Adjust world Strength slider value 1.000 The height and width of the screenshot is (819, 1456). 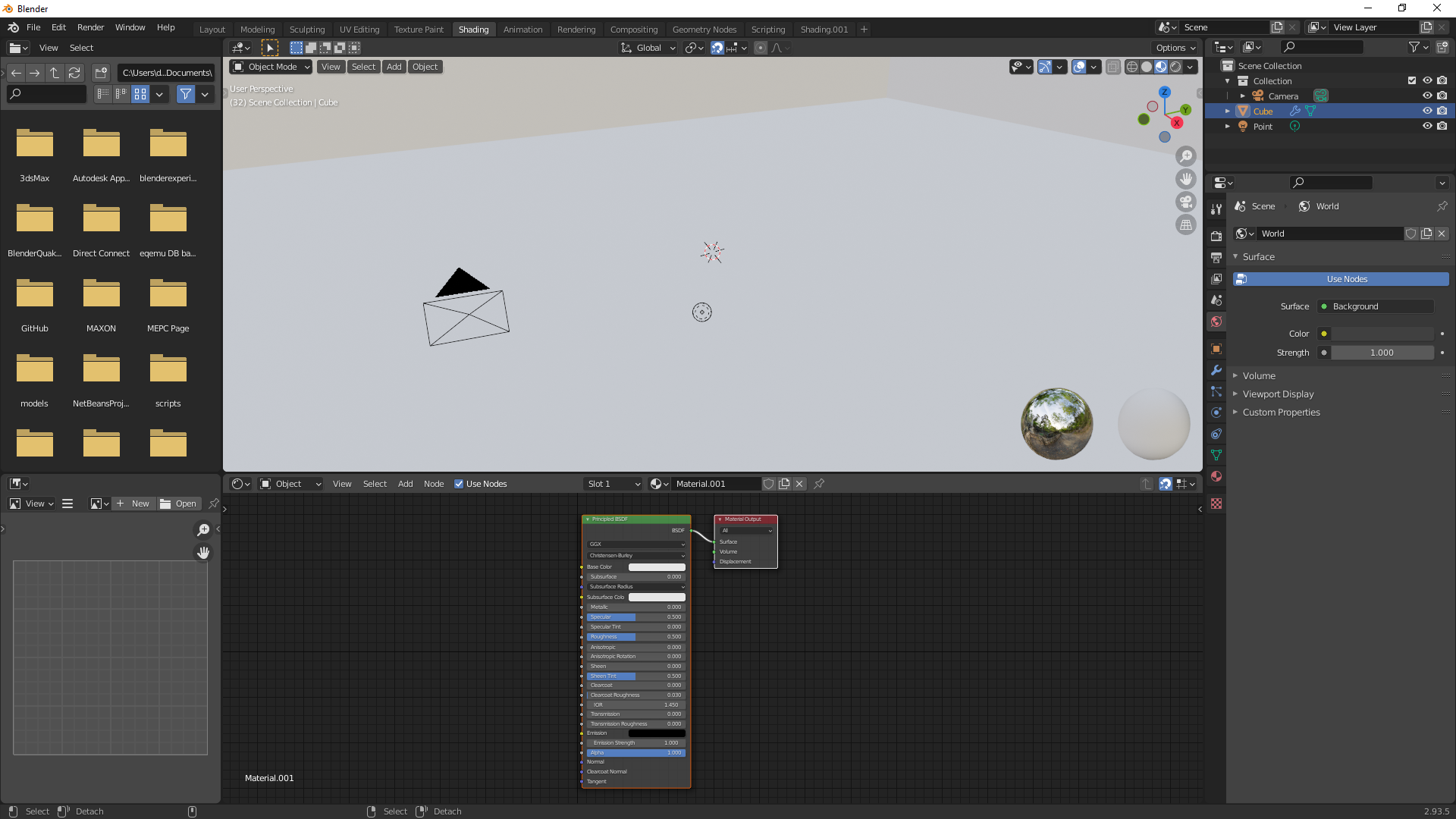pos(1382,353)
